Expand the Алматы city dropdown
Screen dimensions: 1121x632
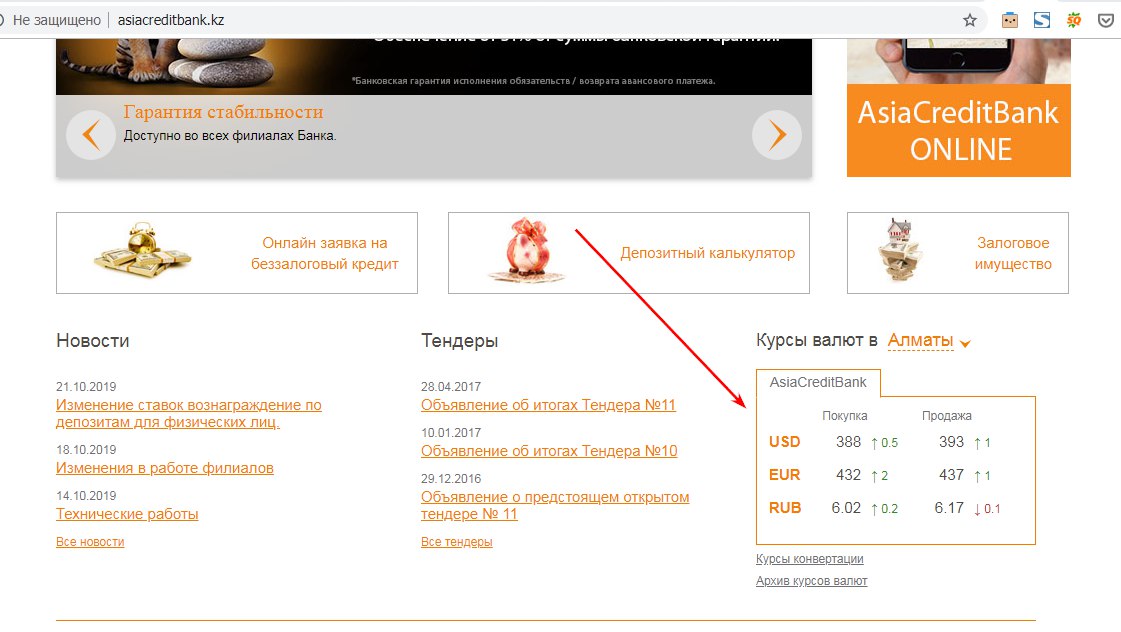(929, 341)
